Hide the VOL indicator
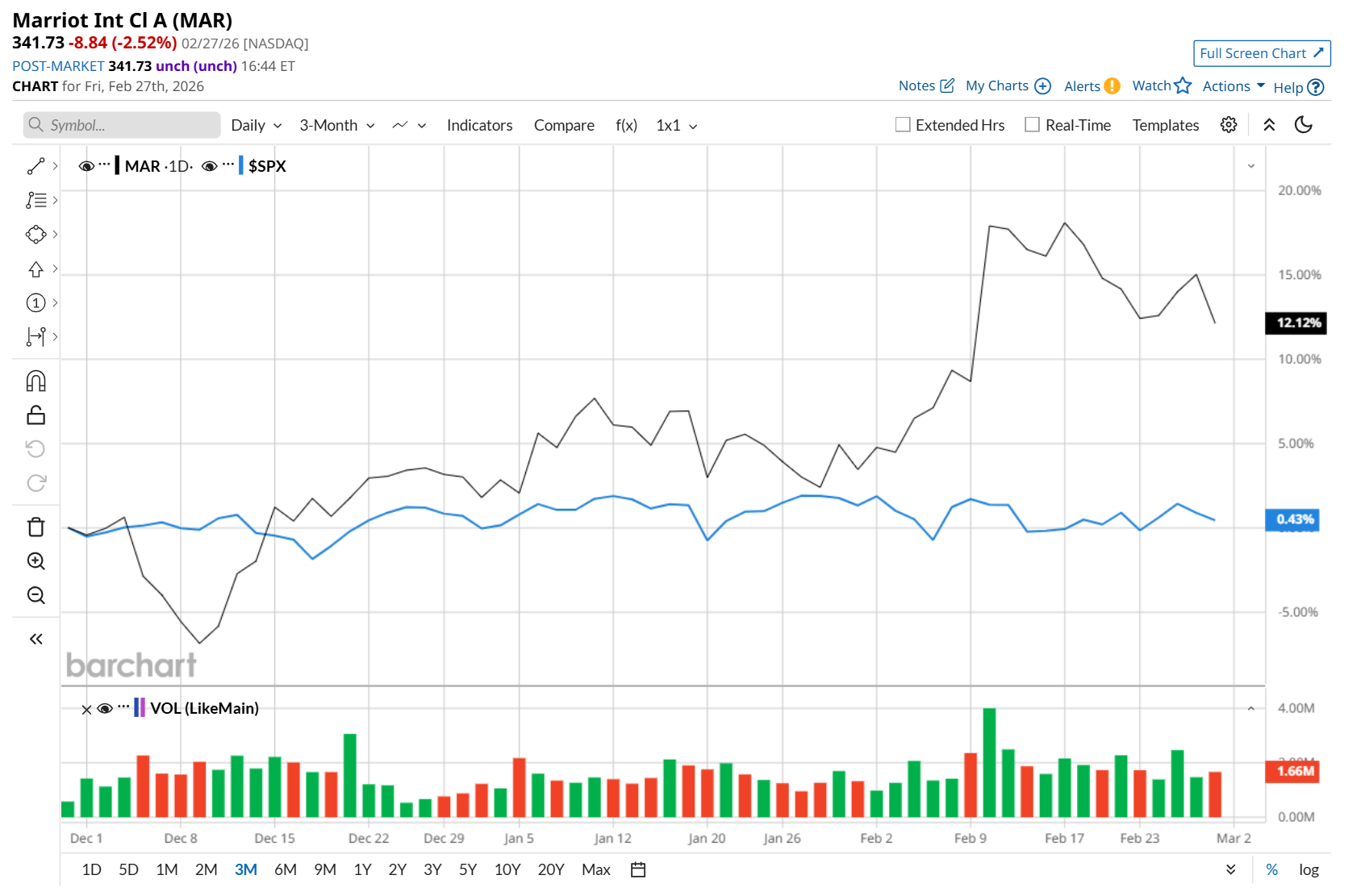 [x=105, y=709]
